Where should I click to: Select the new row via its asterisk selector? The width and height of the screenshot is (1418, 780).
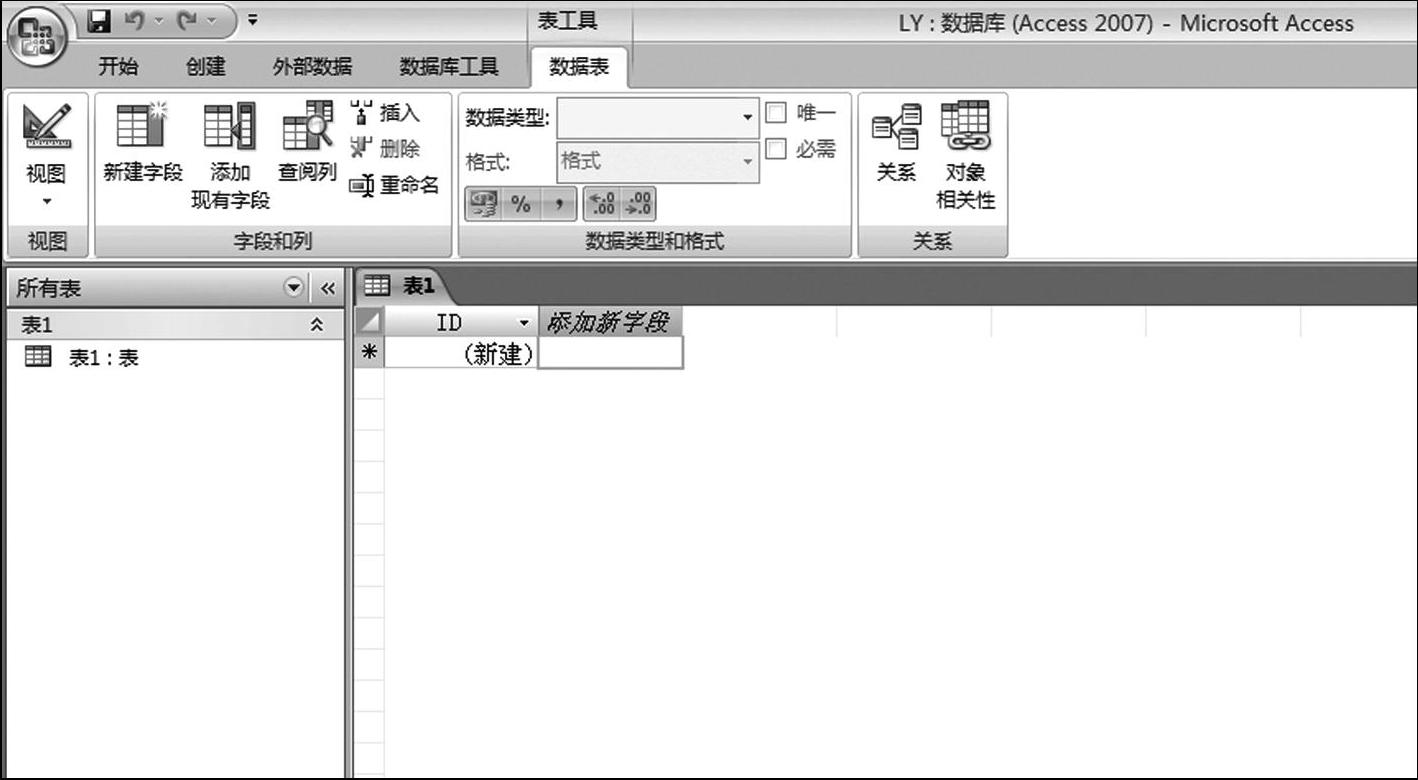pos(369,353)
